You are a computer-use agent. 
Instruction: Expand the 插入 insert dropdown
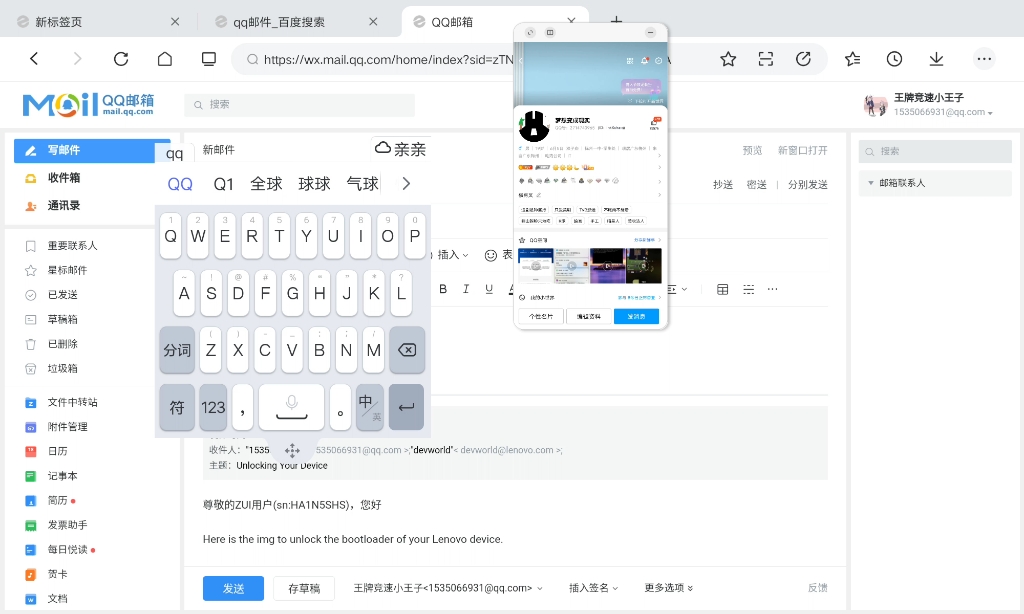coord(449,255)
